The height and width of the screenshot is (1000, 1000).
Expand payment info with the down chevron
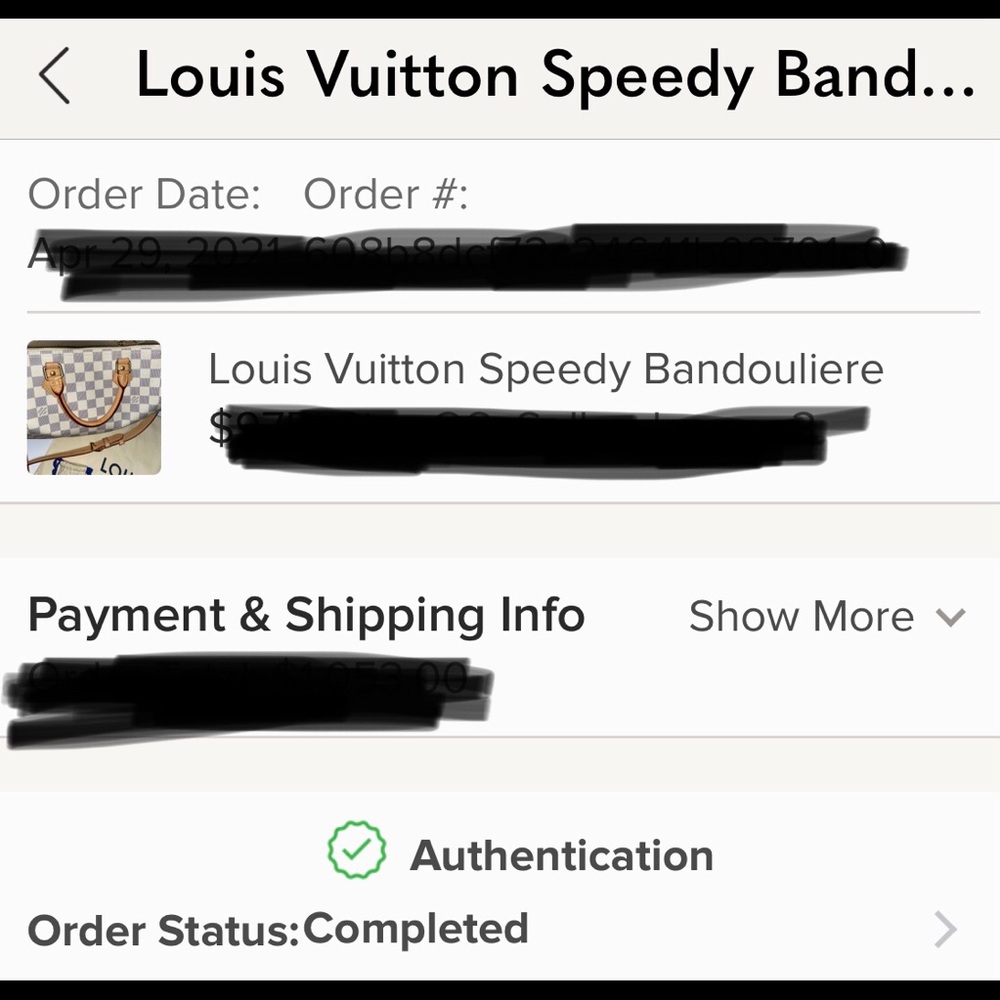point(950,617)
